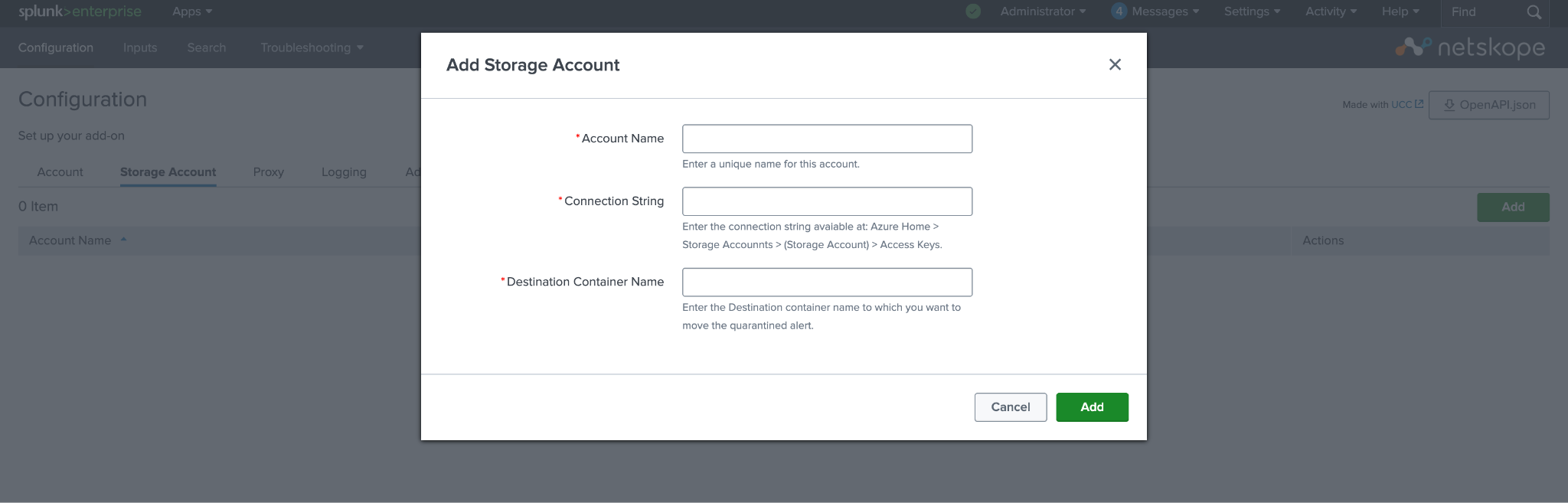This screenshot has width=1568, height=503.
Task: Click the search magnifier icon
Action: (x=1534, y=12)
